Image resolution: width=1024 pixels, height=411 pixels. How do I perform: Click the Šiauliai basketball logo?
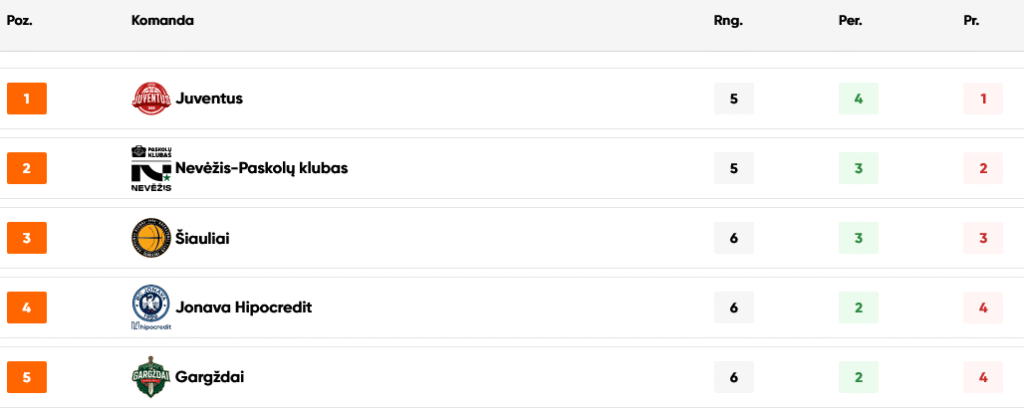pyautogui.click(x=152, y=238)
